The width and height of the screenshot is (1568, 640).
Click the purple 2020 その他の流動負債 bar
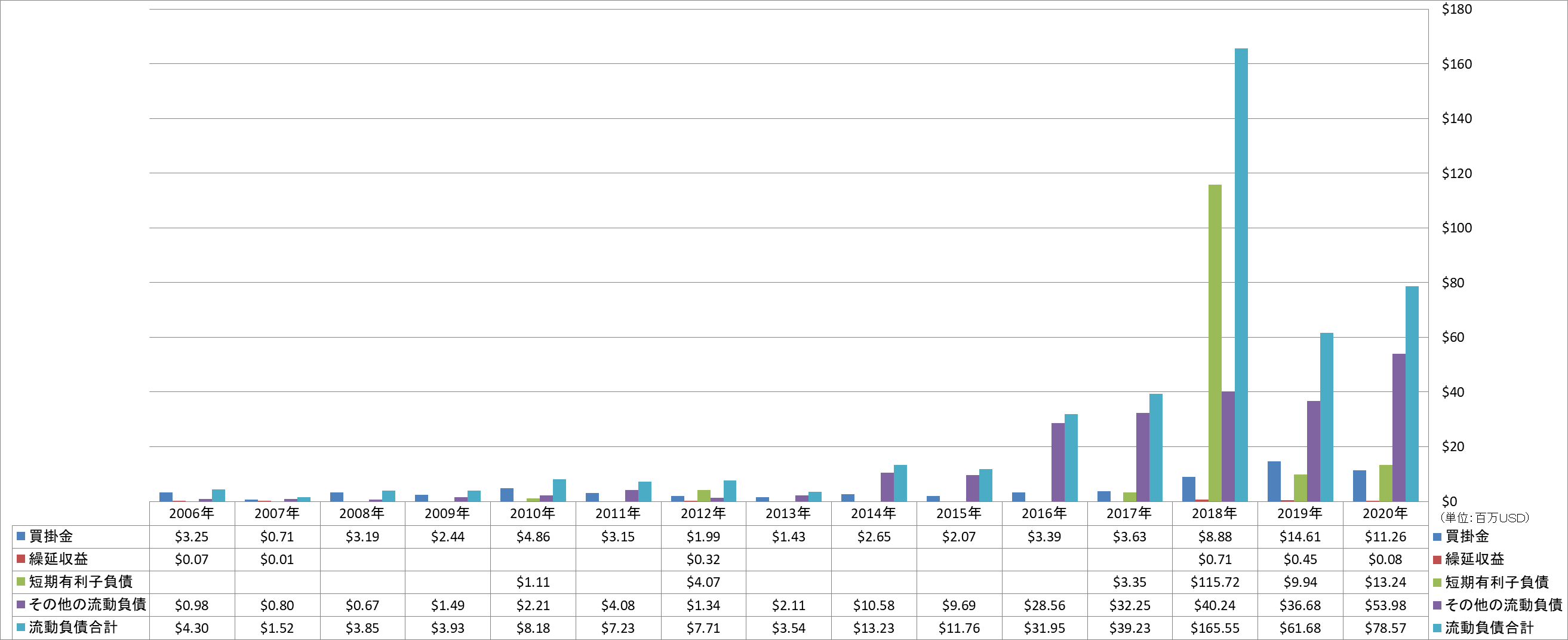(x=1399, y=427)
